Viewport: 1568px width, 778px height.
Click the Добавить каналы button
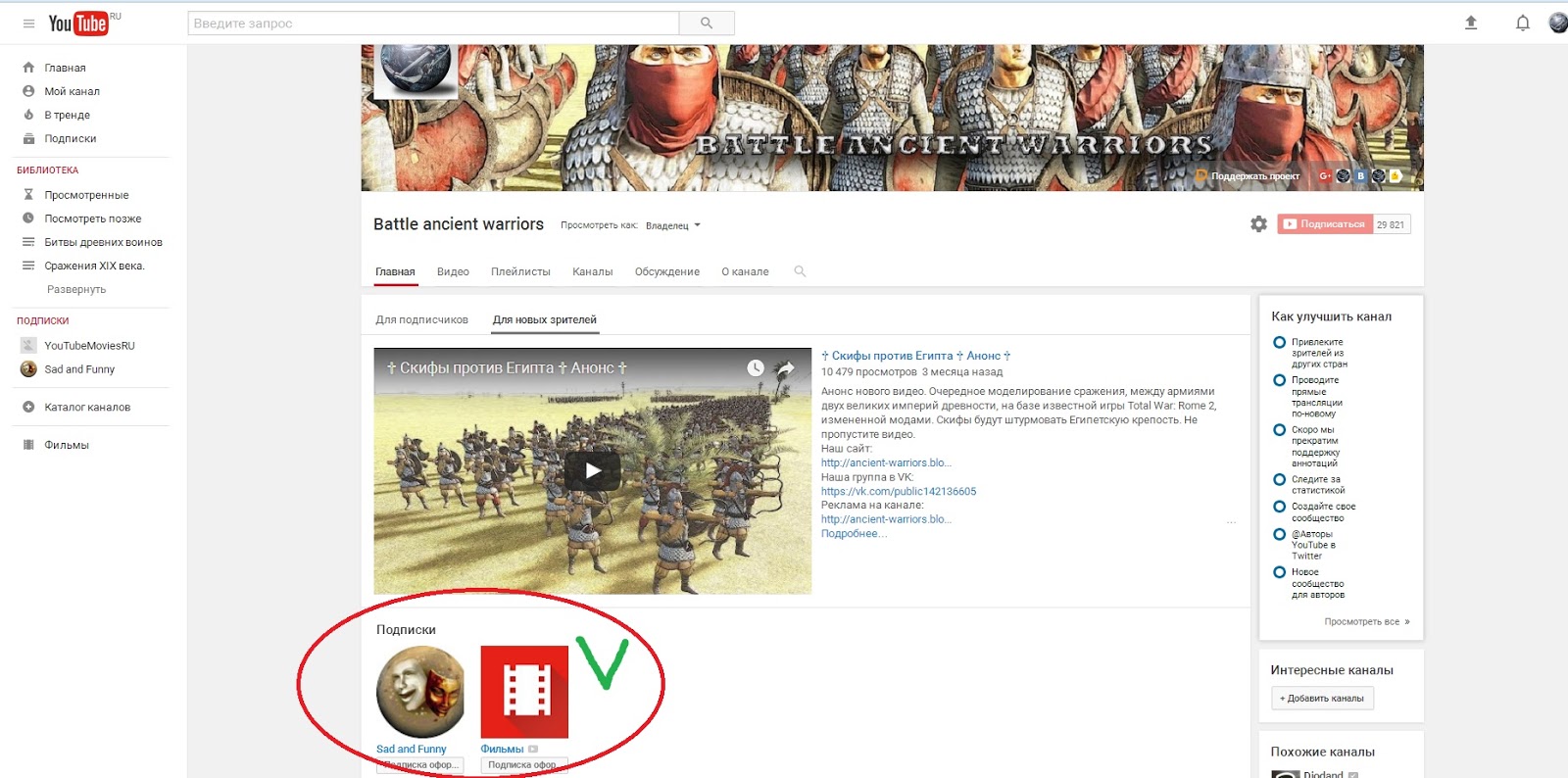coord(1322,698)
